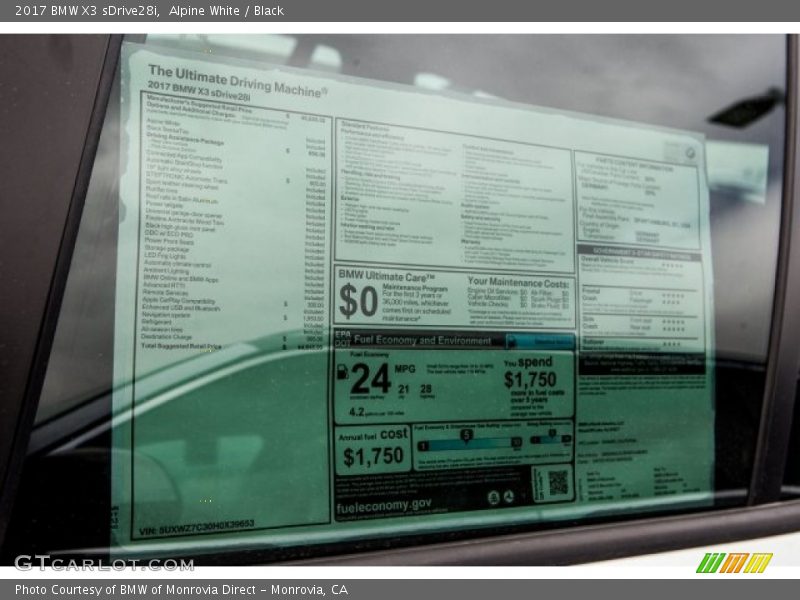Click the striped logo in bottom-right corner
Screen dimensions: 800x600
click(x=734, y=562)
